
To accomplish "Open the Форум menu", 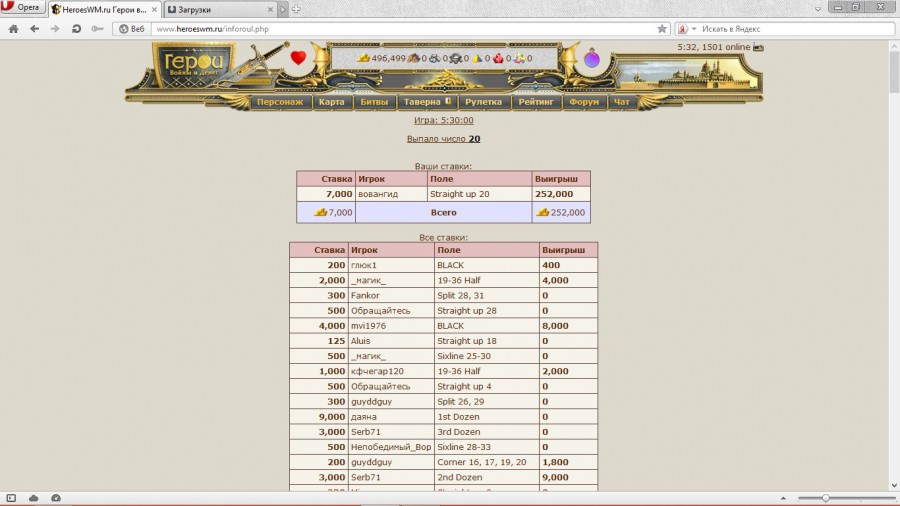I will point(584,102).
